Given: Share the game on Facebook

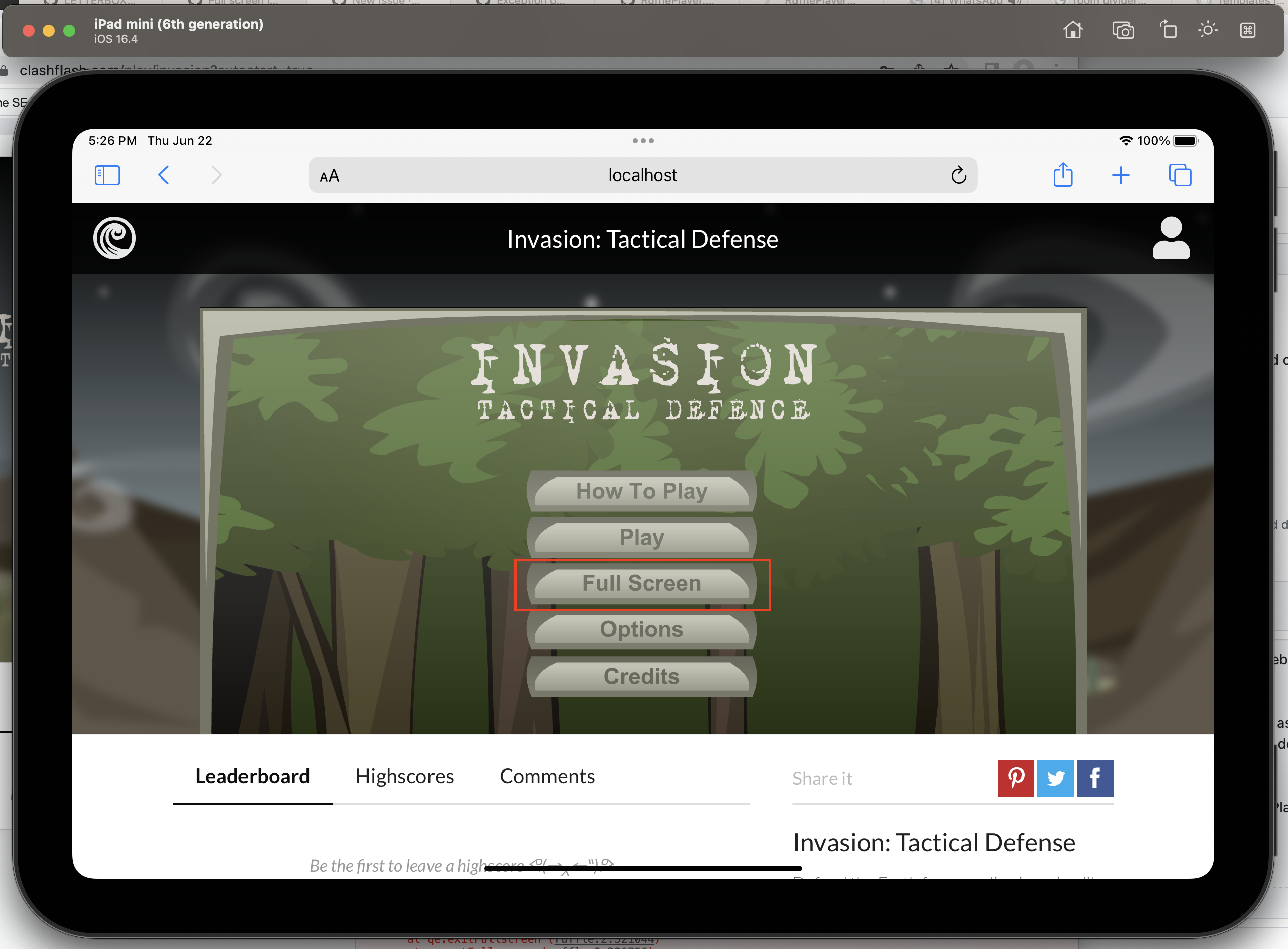Looking at the screenshot, I should (1094, 779).
